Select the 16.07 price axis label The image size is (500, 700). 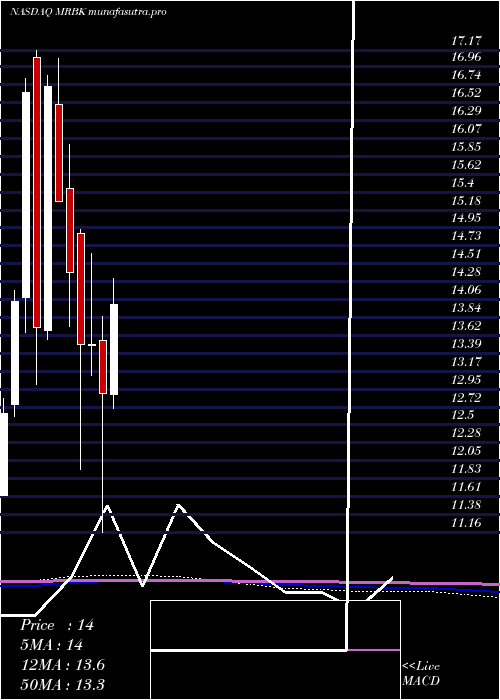tap(466, 129)
